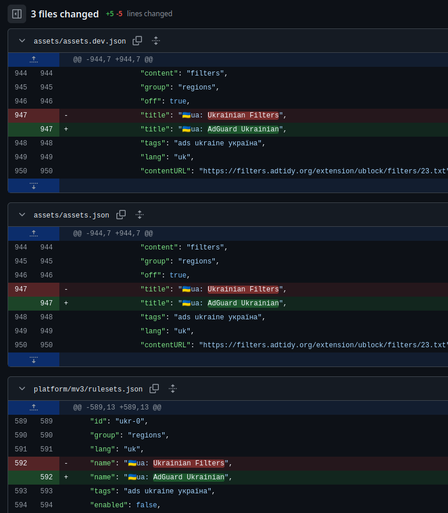Expand lines above line 589 in rulesets.json

34,407
